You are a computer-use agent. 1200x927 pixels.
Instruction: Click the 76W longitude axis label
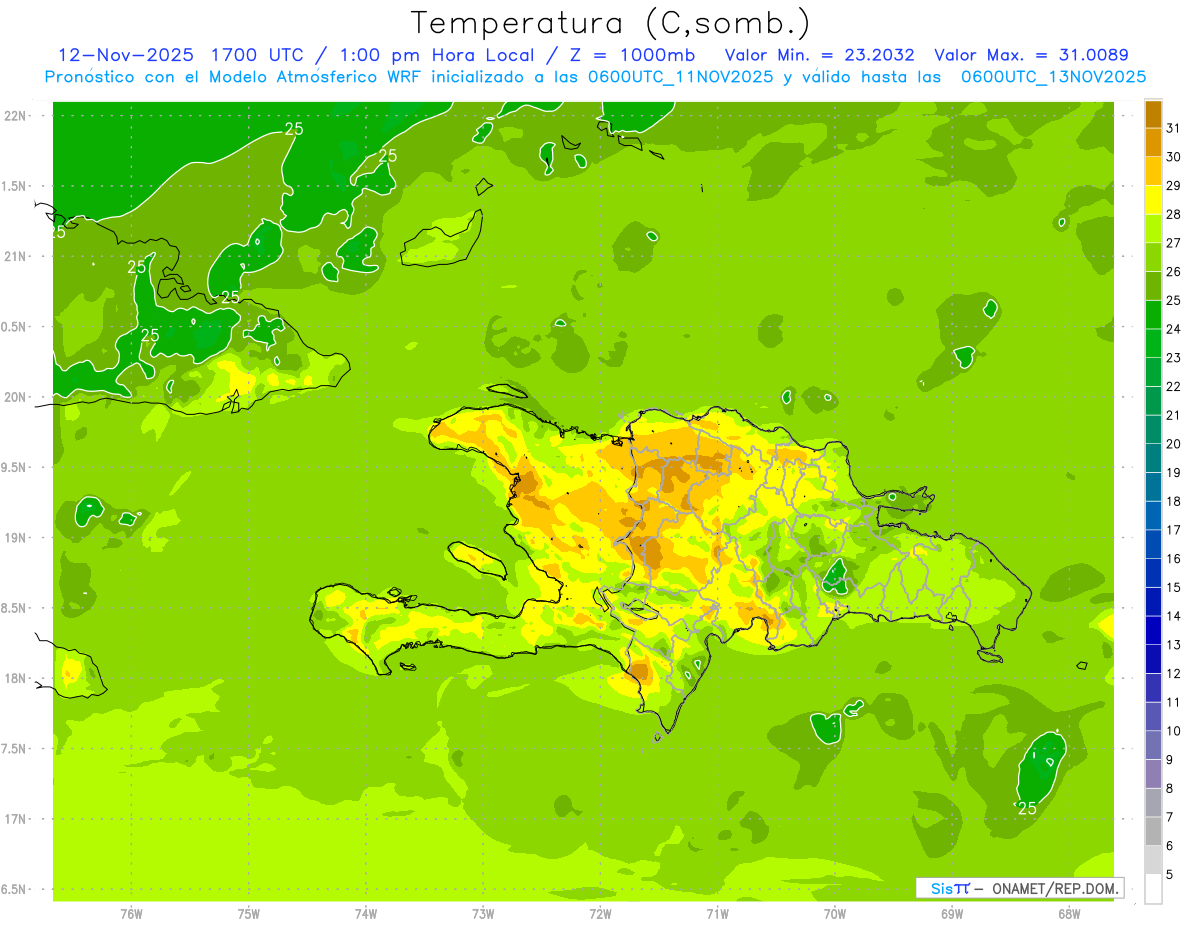[x=131, y=914]
